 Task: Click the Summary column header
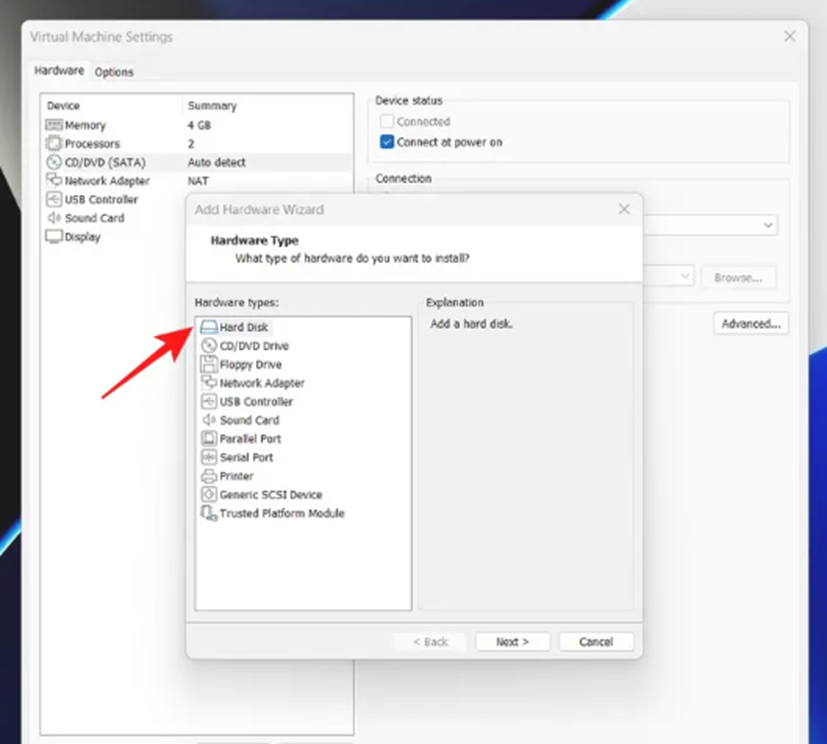pyautogui.click(x=212, y=105)
